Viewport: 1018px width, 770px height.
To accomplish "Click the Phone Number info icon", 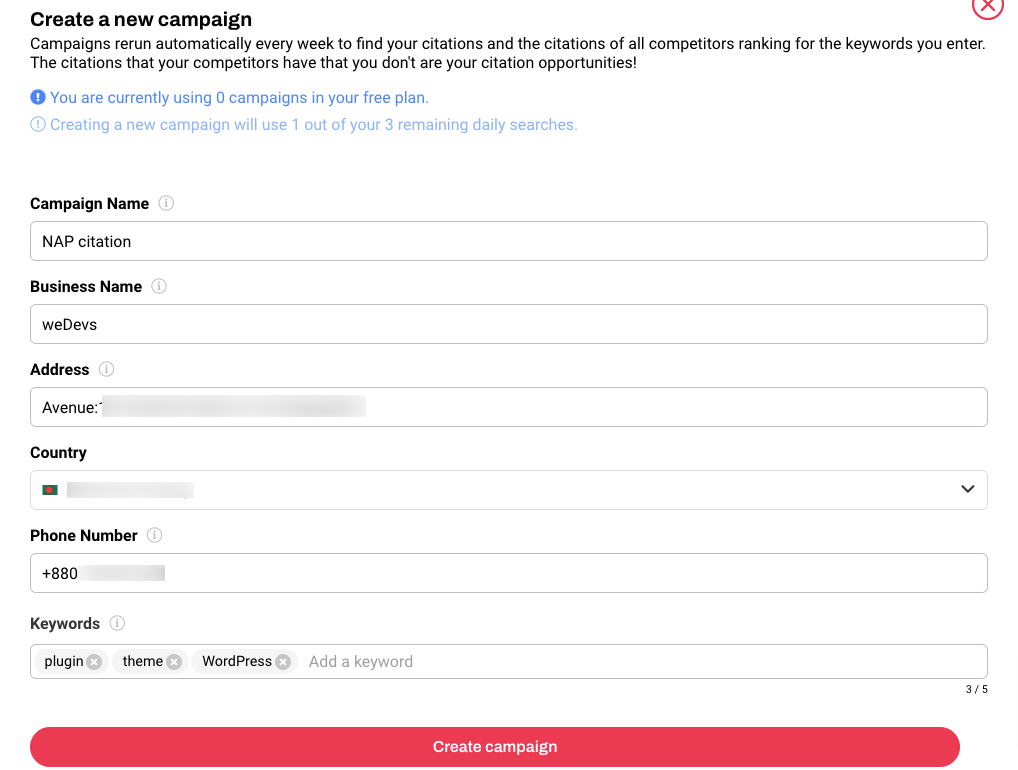I will pos(155,535).
